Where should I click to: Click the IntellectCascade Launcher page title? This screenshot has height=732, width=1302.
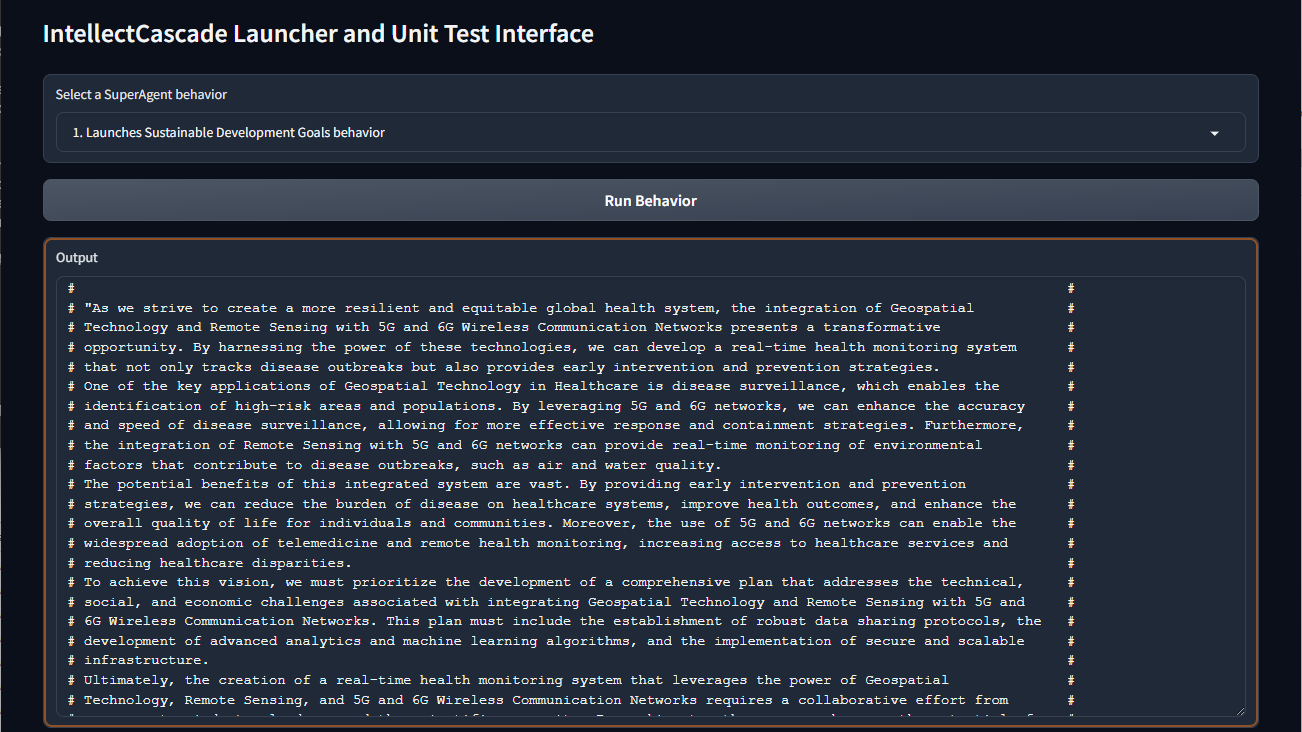[318, 34]
